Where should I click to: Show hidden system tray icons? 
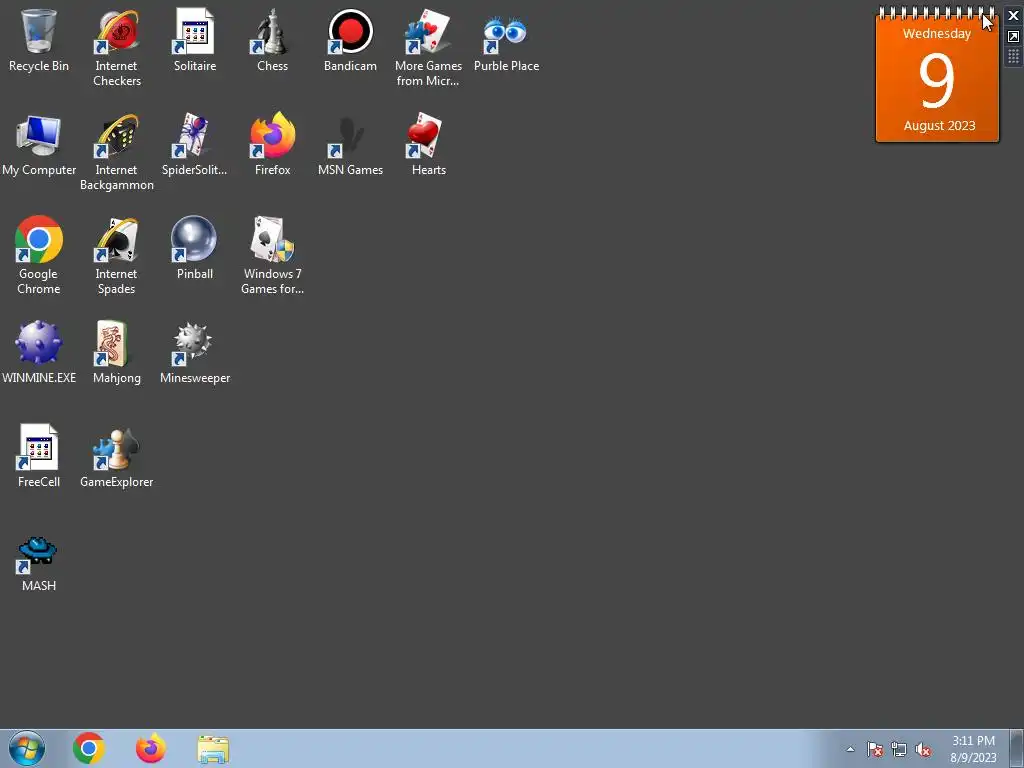(850, 749)
